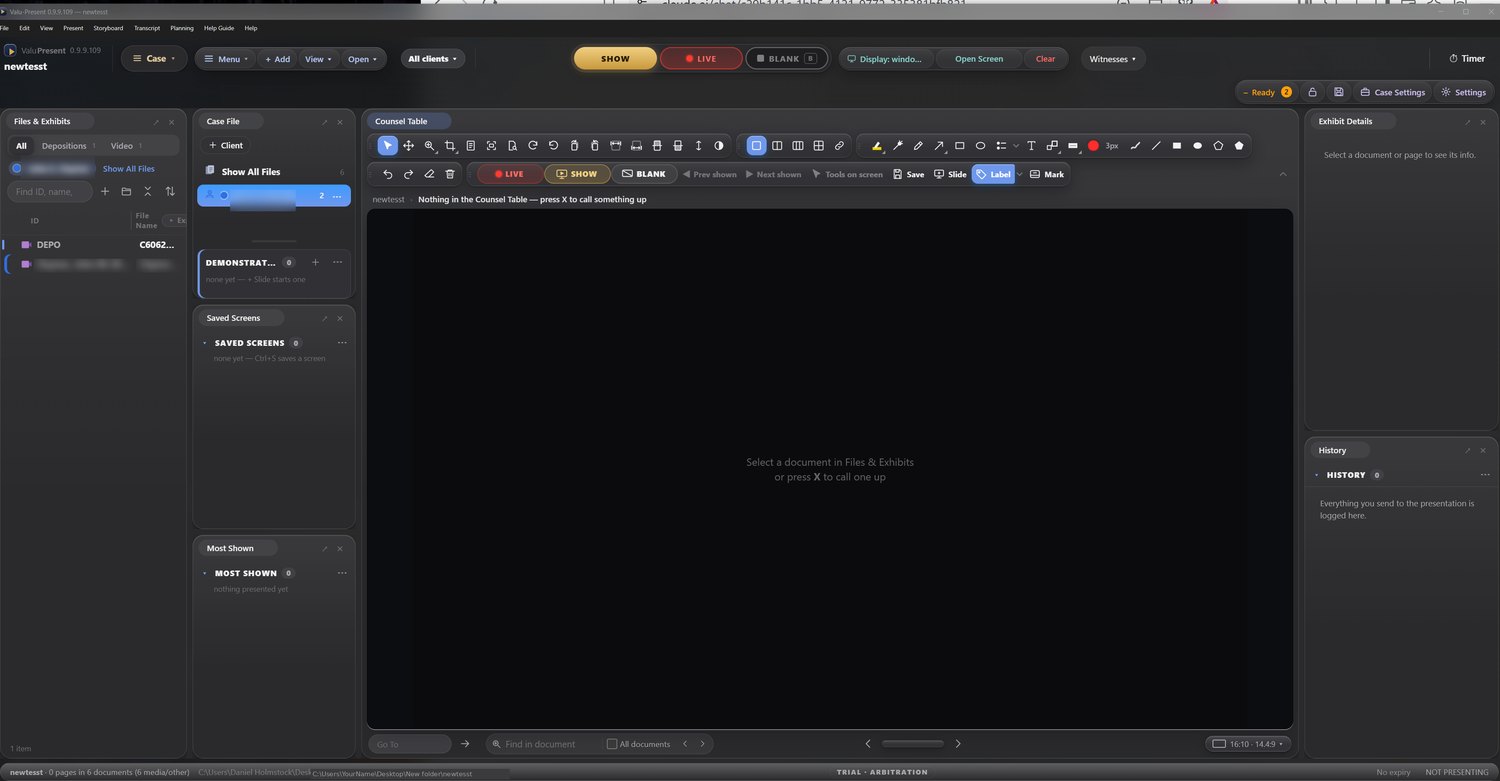Pick the pentagon outline shape tool
This screenshot has width=1500, height=781.
pyautogui.click(x=1218, y=146)
